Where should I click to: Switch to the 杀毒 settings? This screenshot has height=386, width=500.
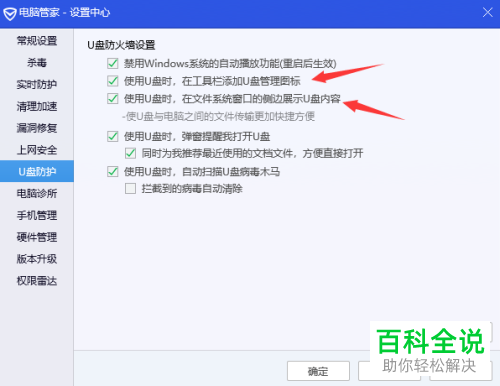pyautogui.click(x=37, y=62)
